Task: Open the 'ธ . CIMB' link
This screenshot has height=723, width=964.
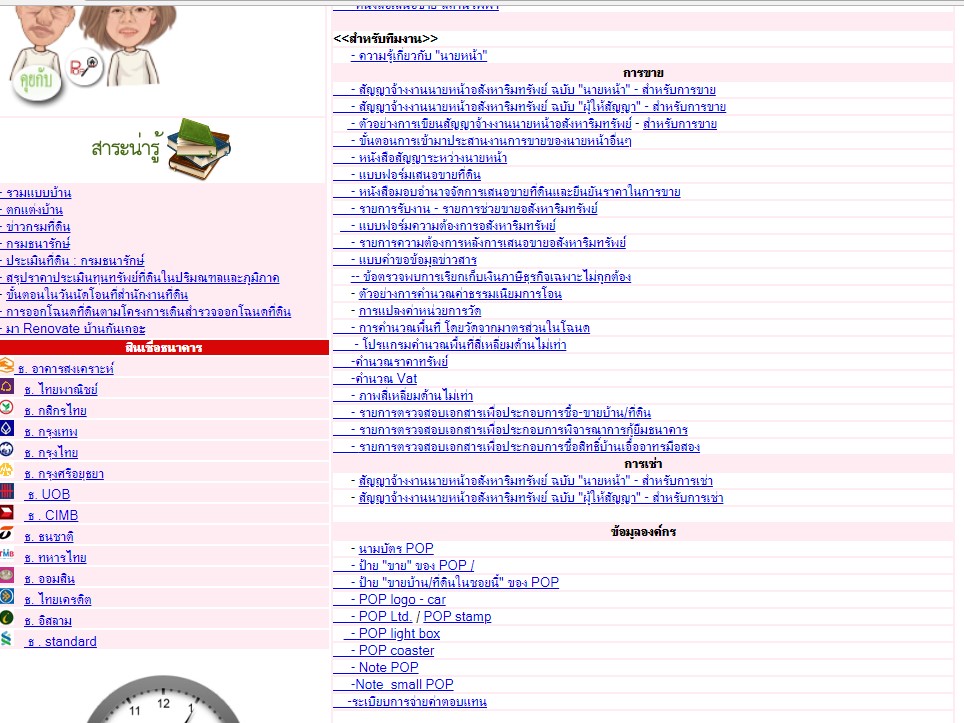Action: point(51,515)
